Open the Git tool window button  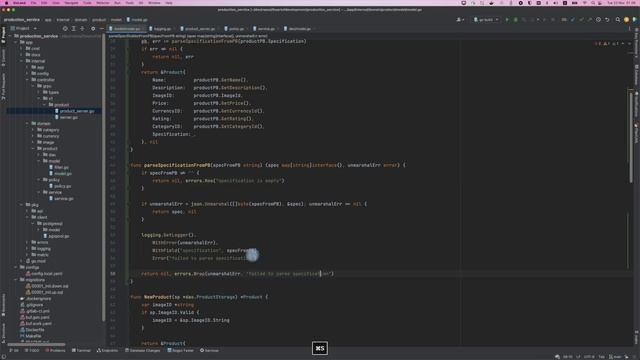(x=14, y=350)
